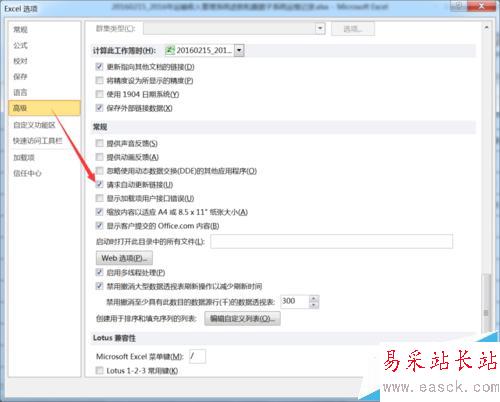Toggle 缩放内容以适应 A4 纸张大小 checkbox
The width and height of the screenshot is (500, 402).
pyautogui.click(x=99, y=212)
